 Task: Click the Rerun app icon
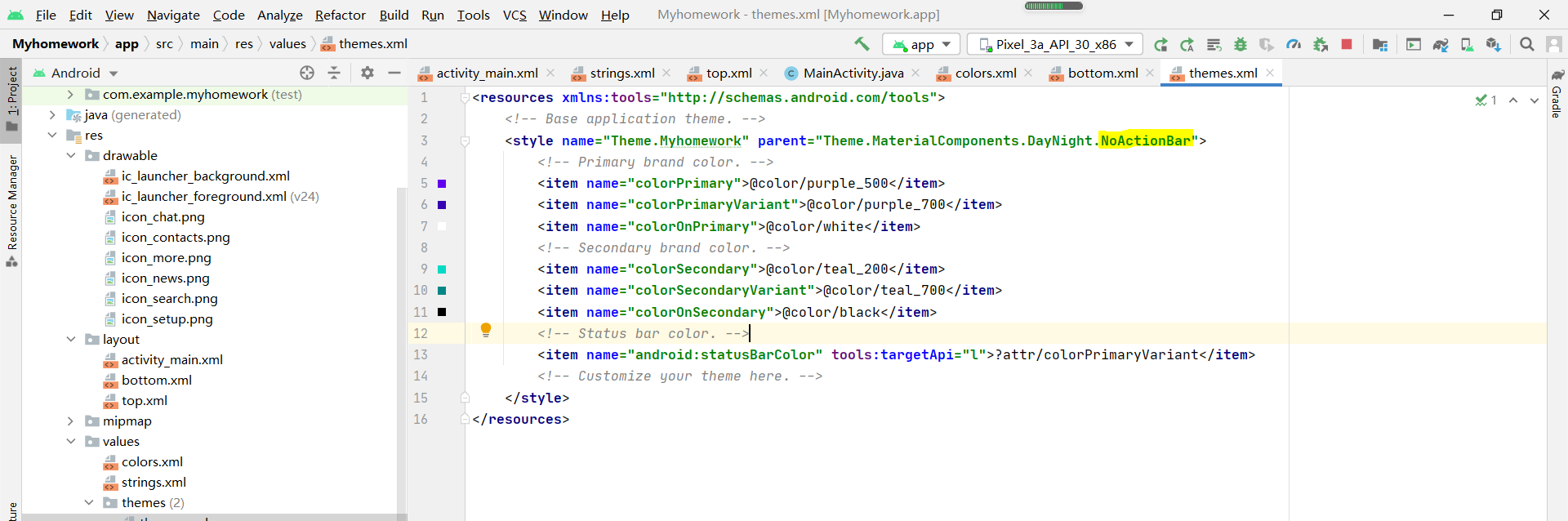click(x=1160, y=44)
